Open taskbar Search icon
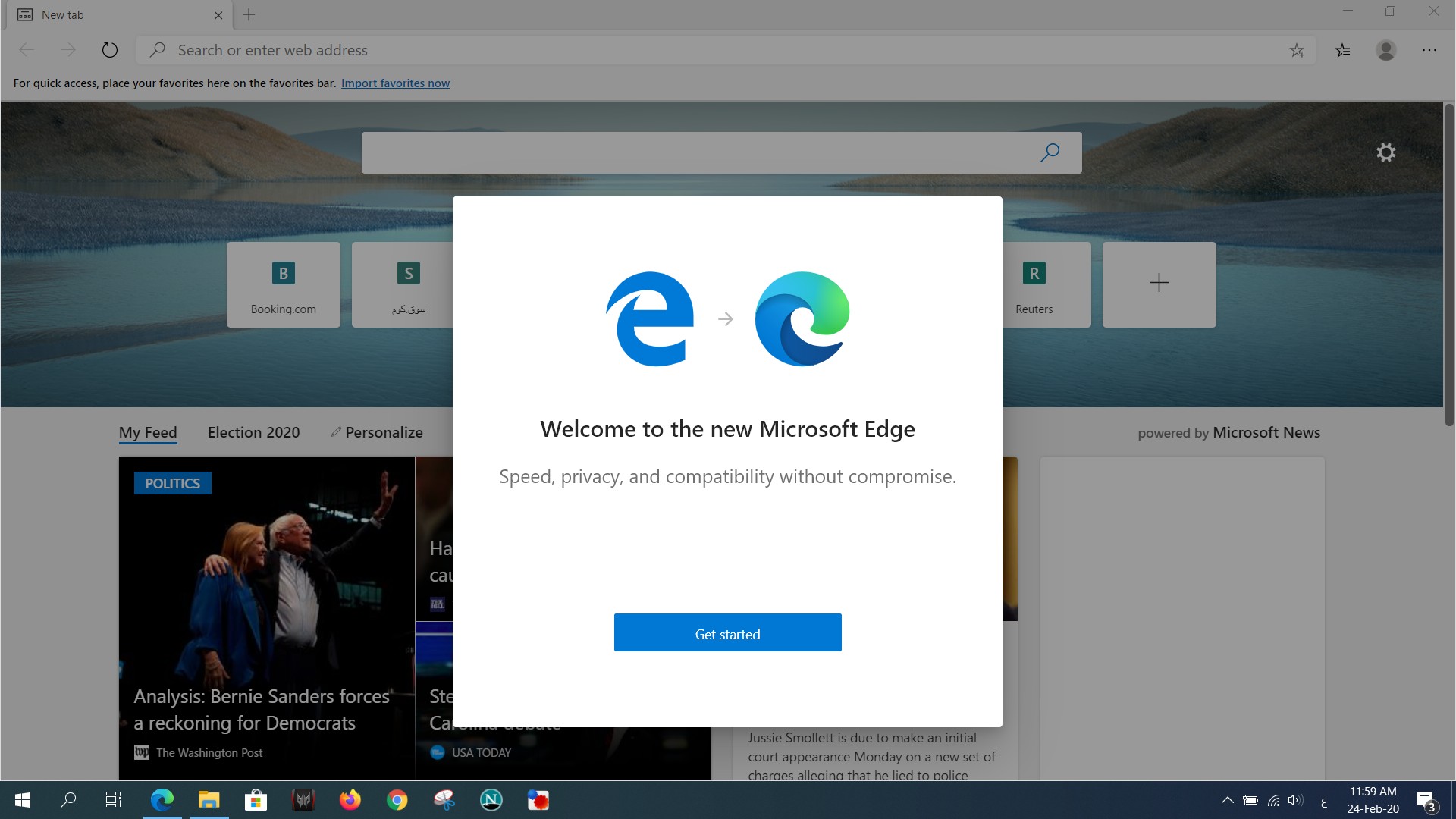 click(68, 800)
